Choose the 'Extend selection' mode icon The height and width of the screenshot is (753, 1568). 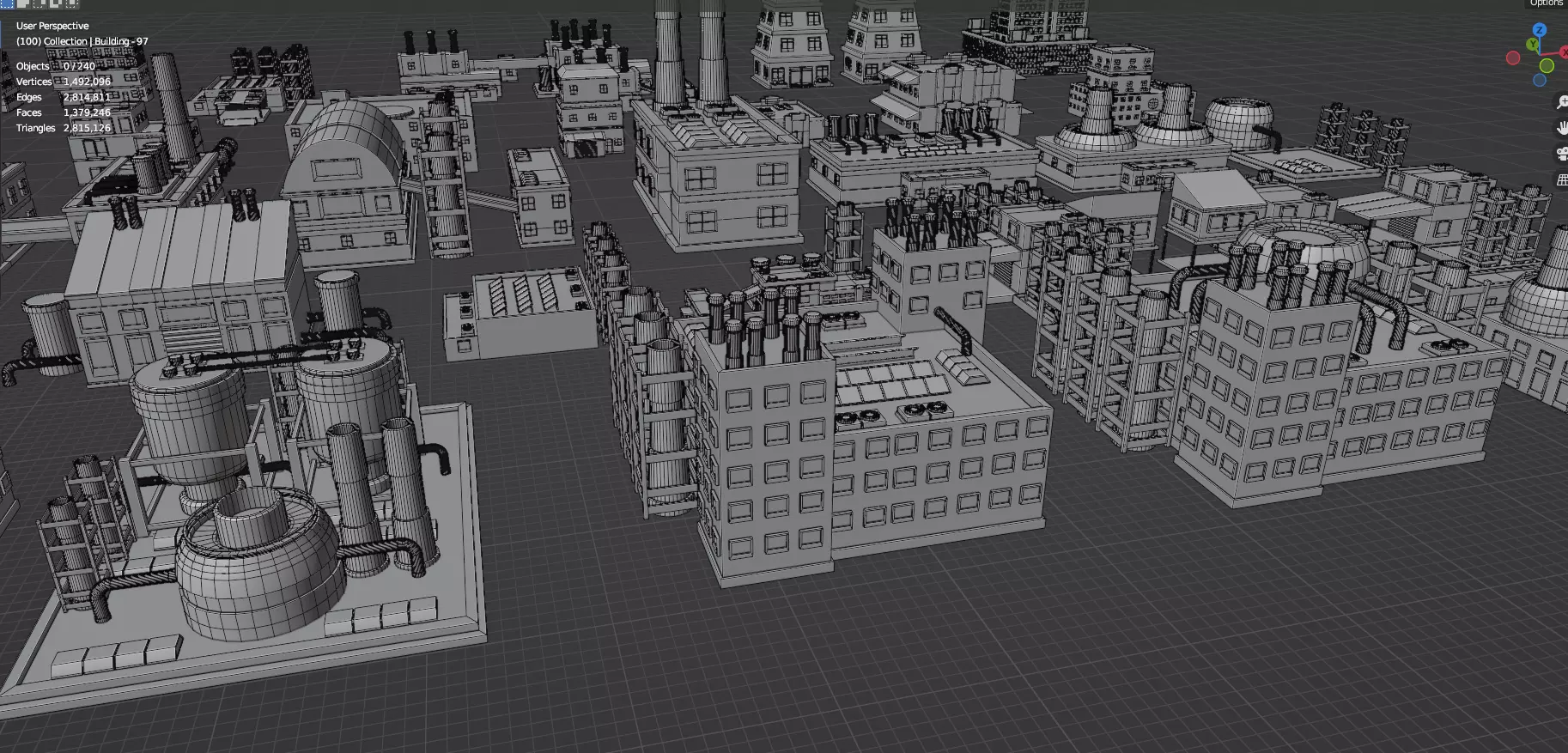click(23, 3)
